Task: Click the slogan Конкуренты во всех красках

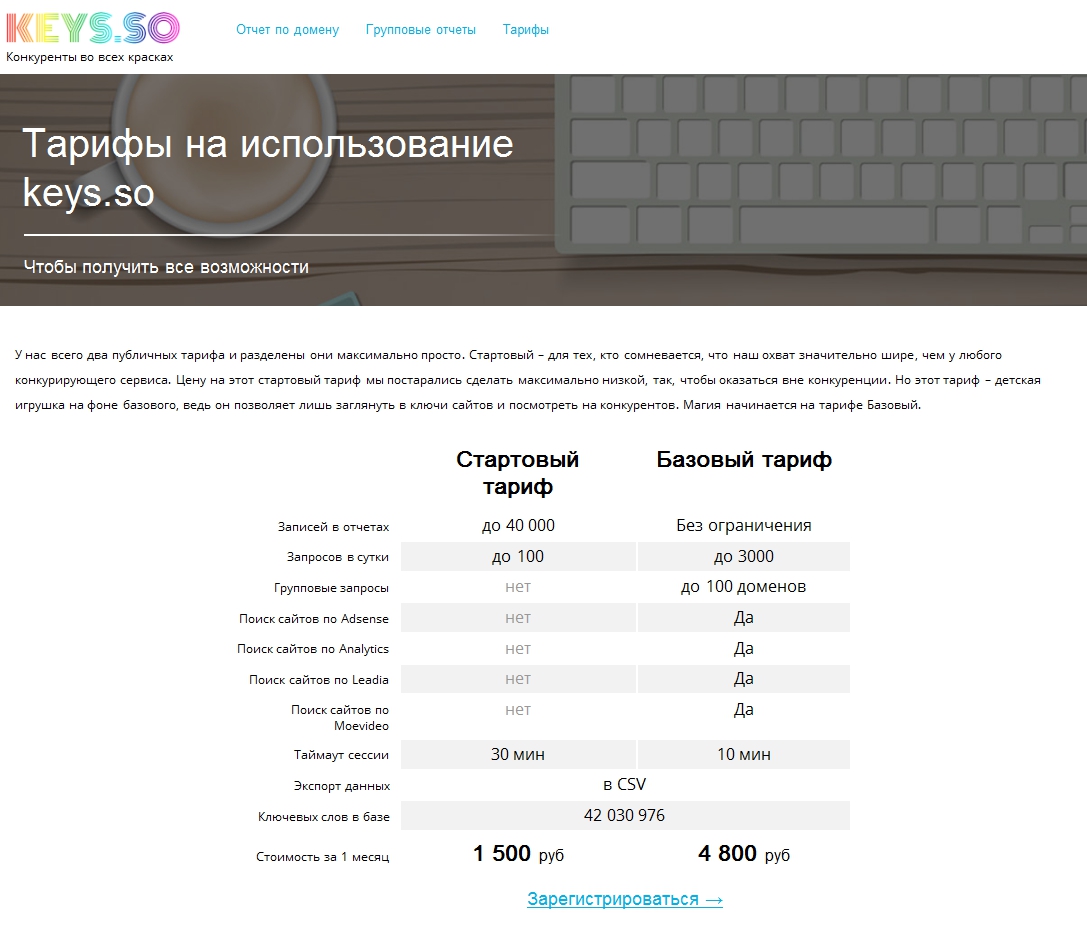Action: 89,57
